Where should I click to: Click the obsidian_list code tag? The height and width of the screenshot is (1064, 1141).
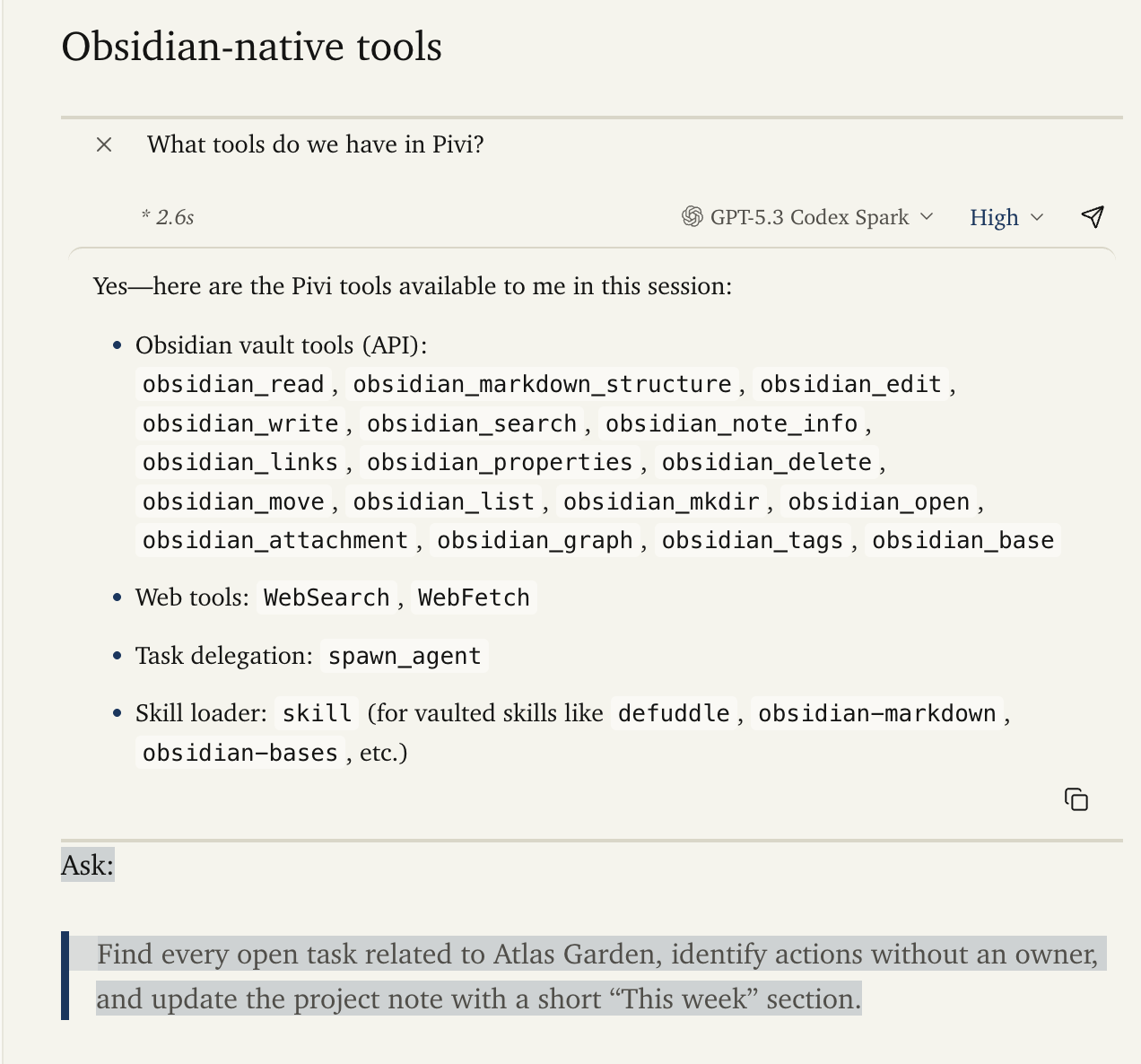[444, 501]
